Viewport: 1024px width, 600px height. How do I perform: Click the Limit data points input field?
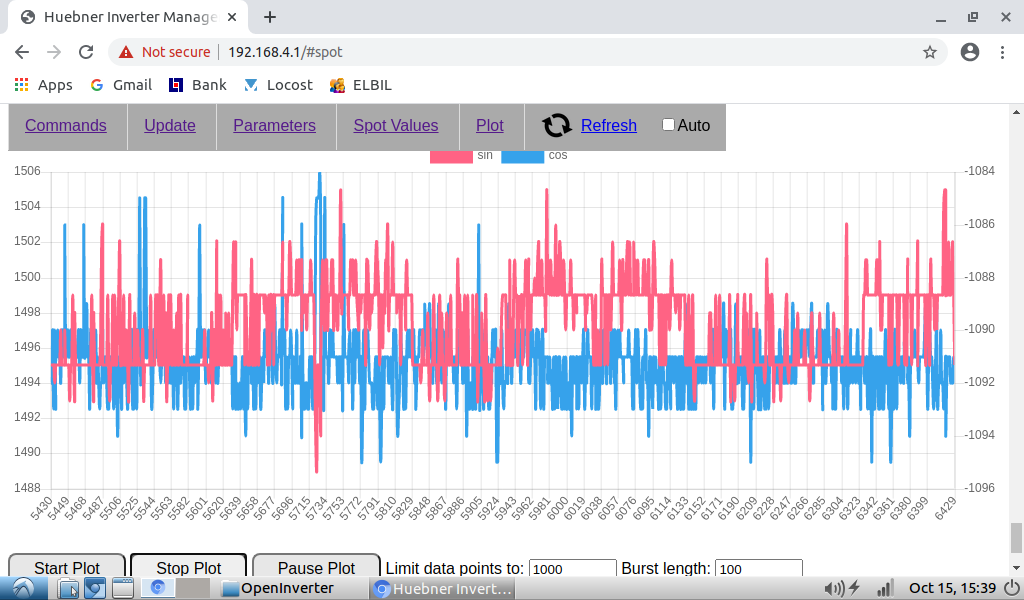tap(572, 568)
